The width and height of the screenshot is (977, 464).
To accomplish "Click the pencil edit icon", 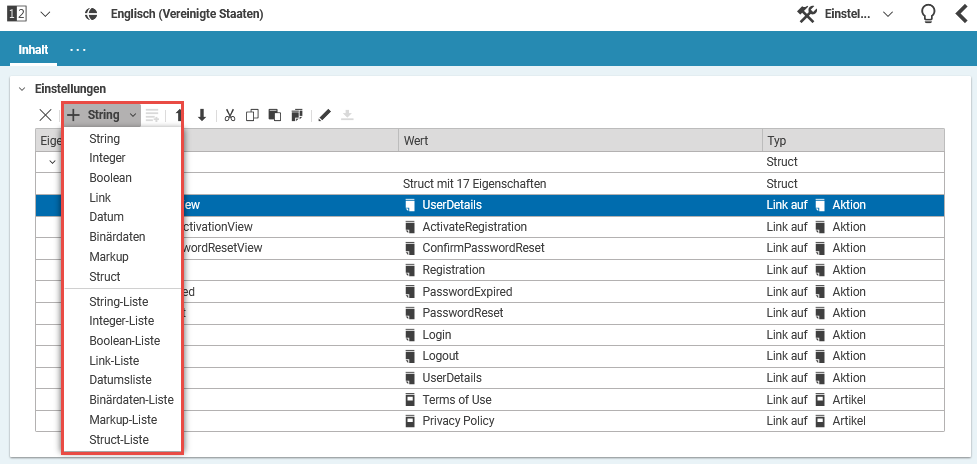I will tap(324, 115).
